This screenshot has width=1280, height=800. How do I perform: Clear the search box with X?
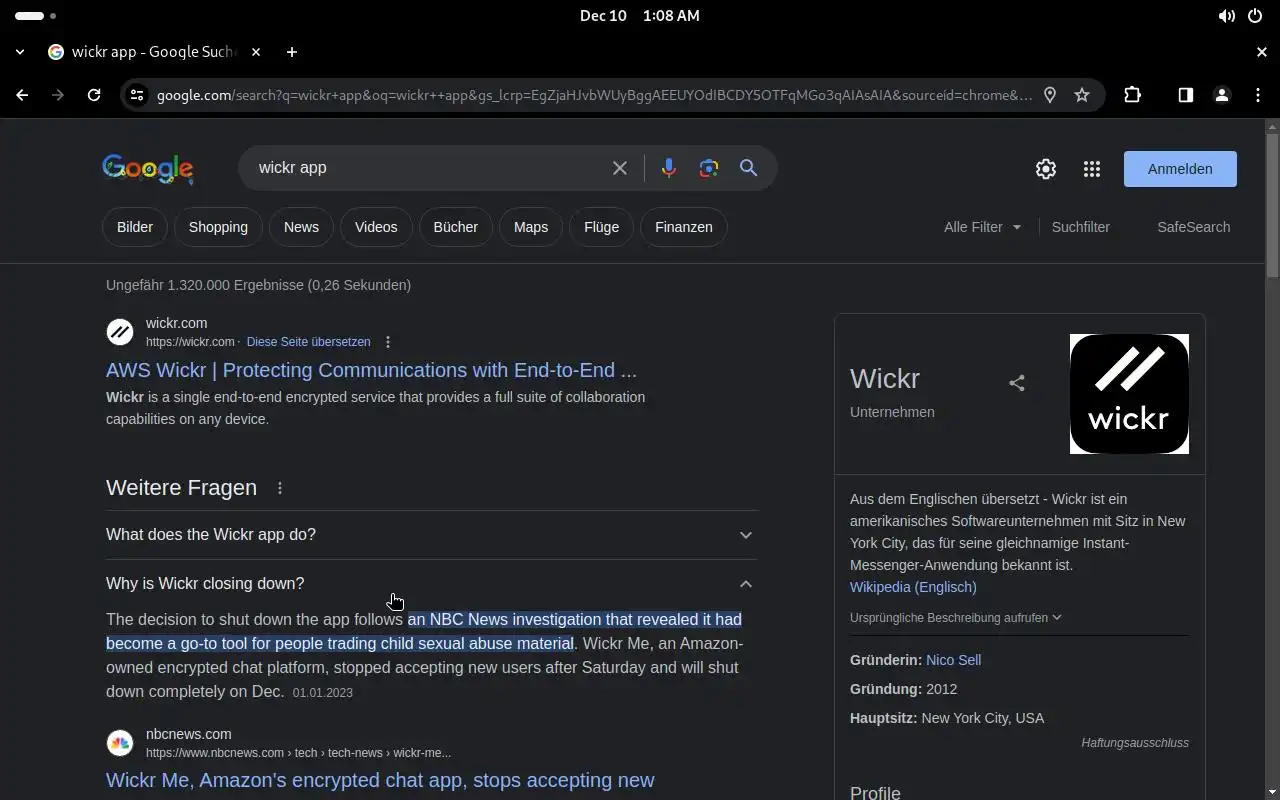point(620,168)
